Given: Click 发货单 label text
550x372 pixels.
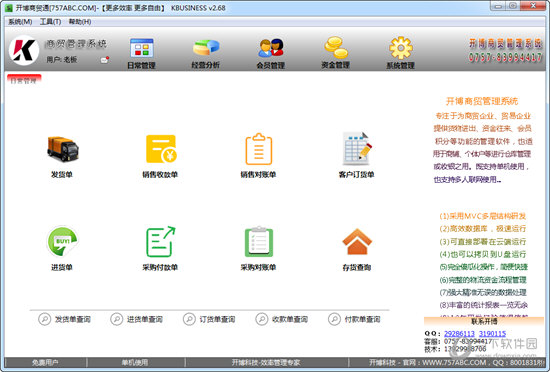Looking at the screenshot, I should [62, 175].
